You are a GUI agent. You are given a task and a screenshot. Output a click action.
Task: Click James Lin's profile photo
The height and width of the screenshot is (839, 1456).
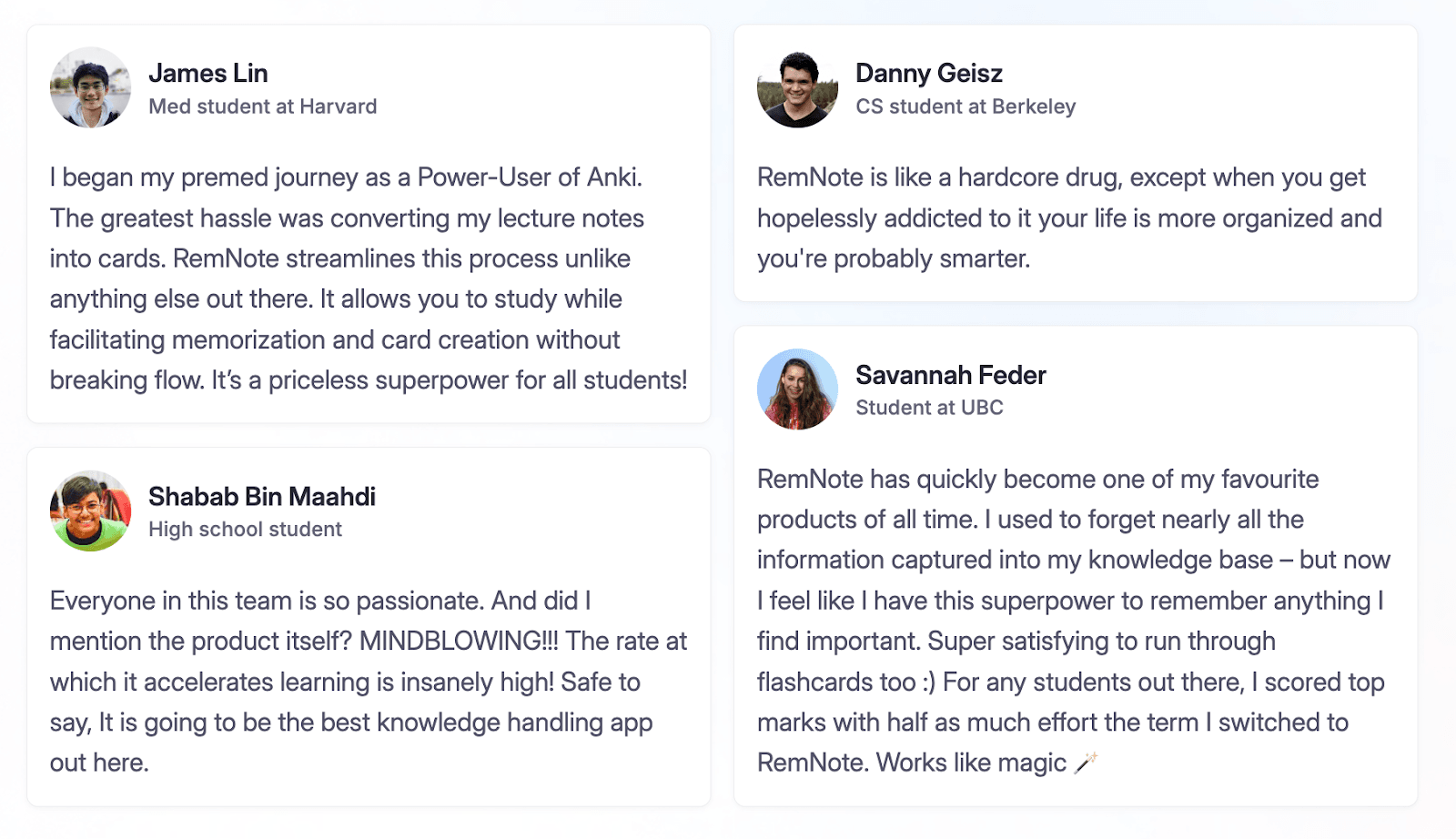tap(90, 88)
